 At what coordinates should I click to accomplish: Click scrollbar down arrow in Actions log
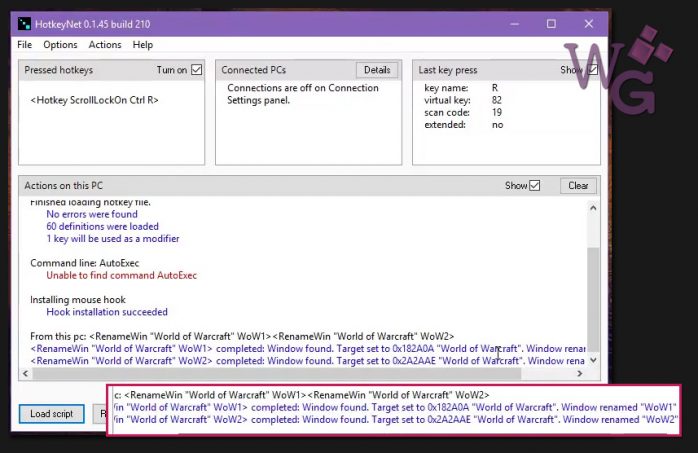(x=594, y=360)
